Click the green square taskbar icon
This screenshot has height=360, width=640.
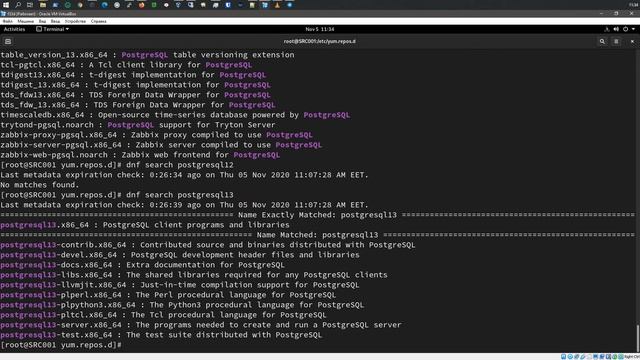point(154,5)
